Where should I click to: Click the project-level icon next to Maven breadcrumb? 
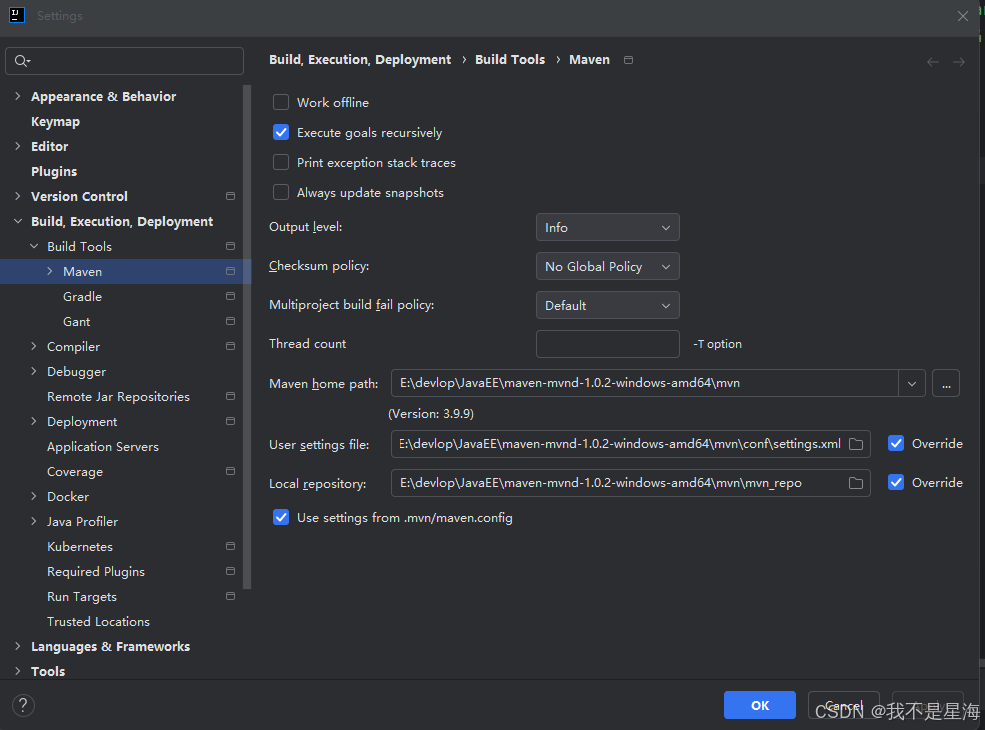[x=628, y=60]
